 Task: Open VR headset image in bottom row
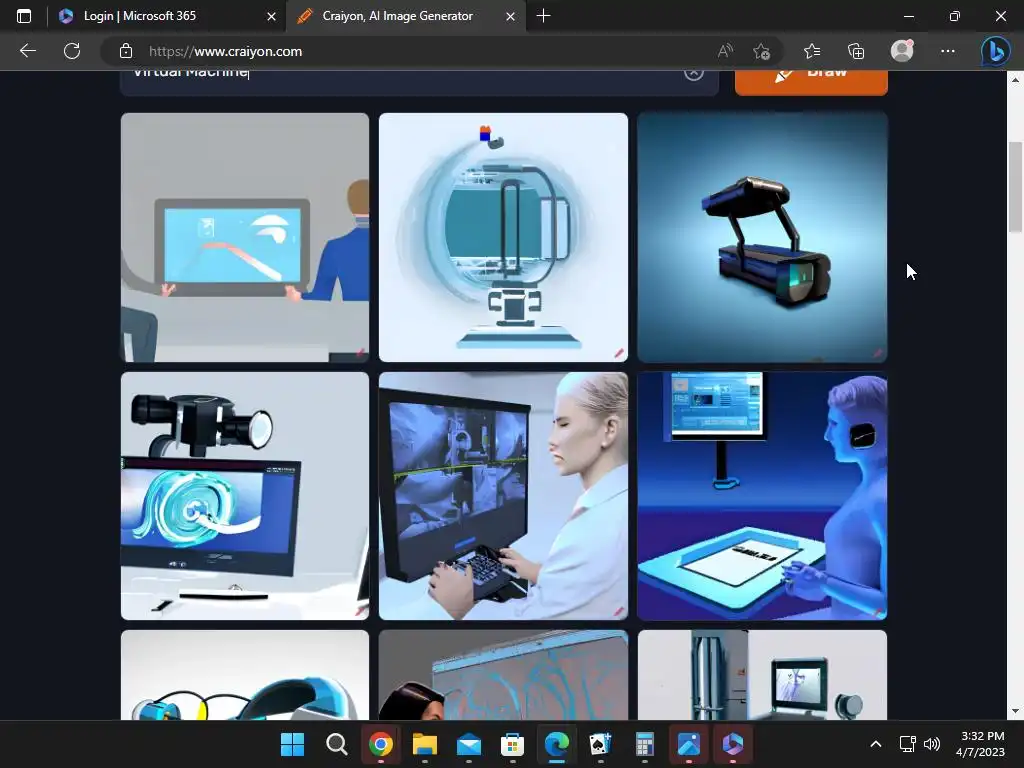tap(245, 675)
